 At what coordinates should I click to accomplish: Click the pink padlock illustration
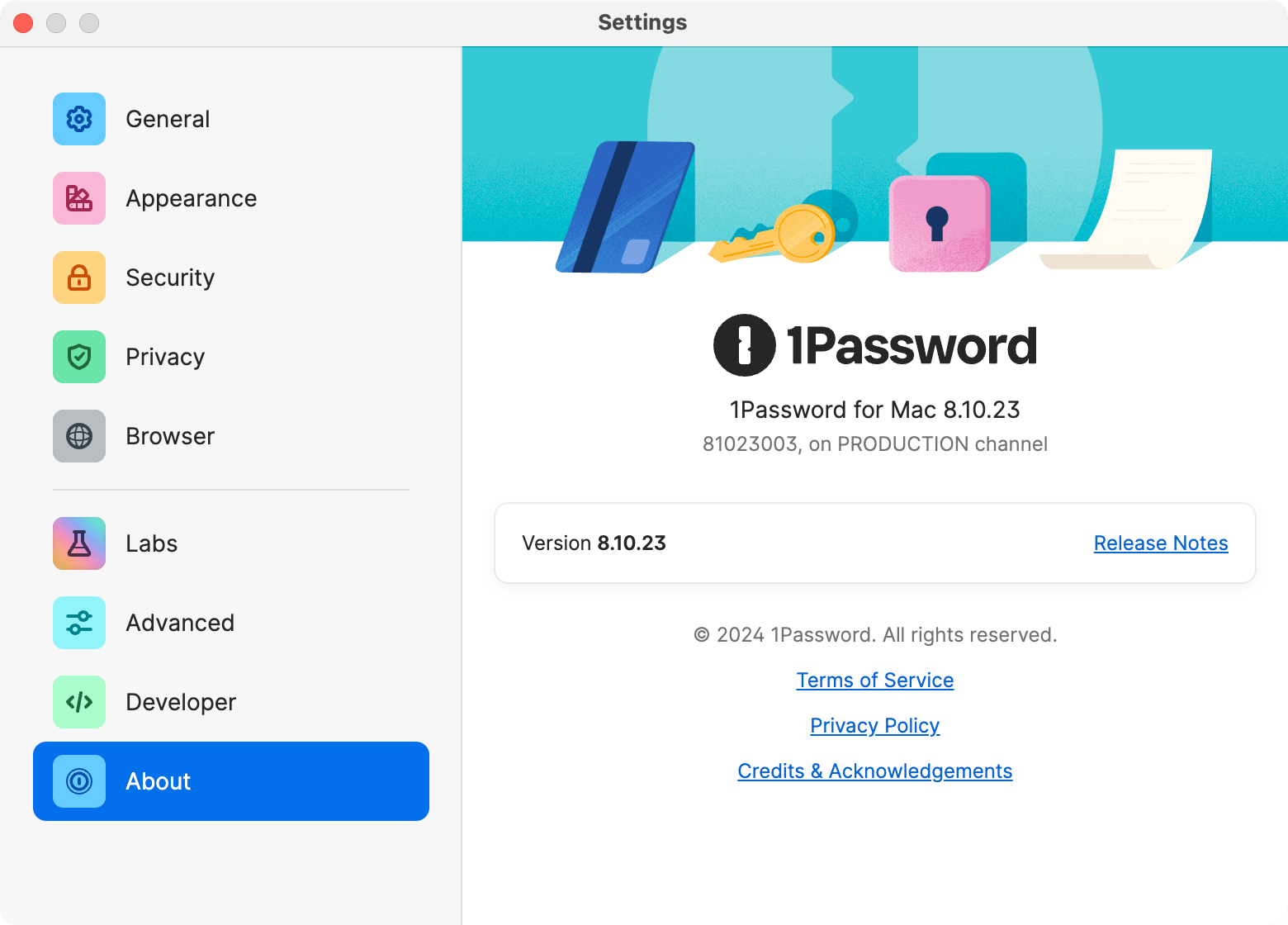pyautogui.click(x=939, y=224)
